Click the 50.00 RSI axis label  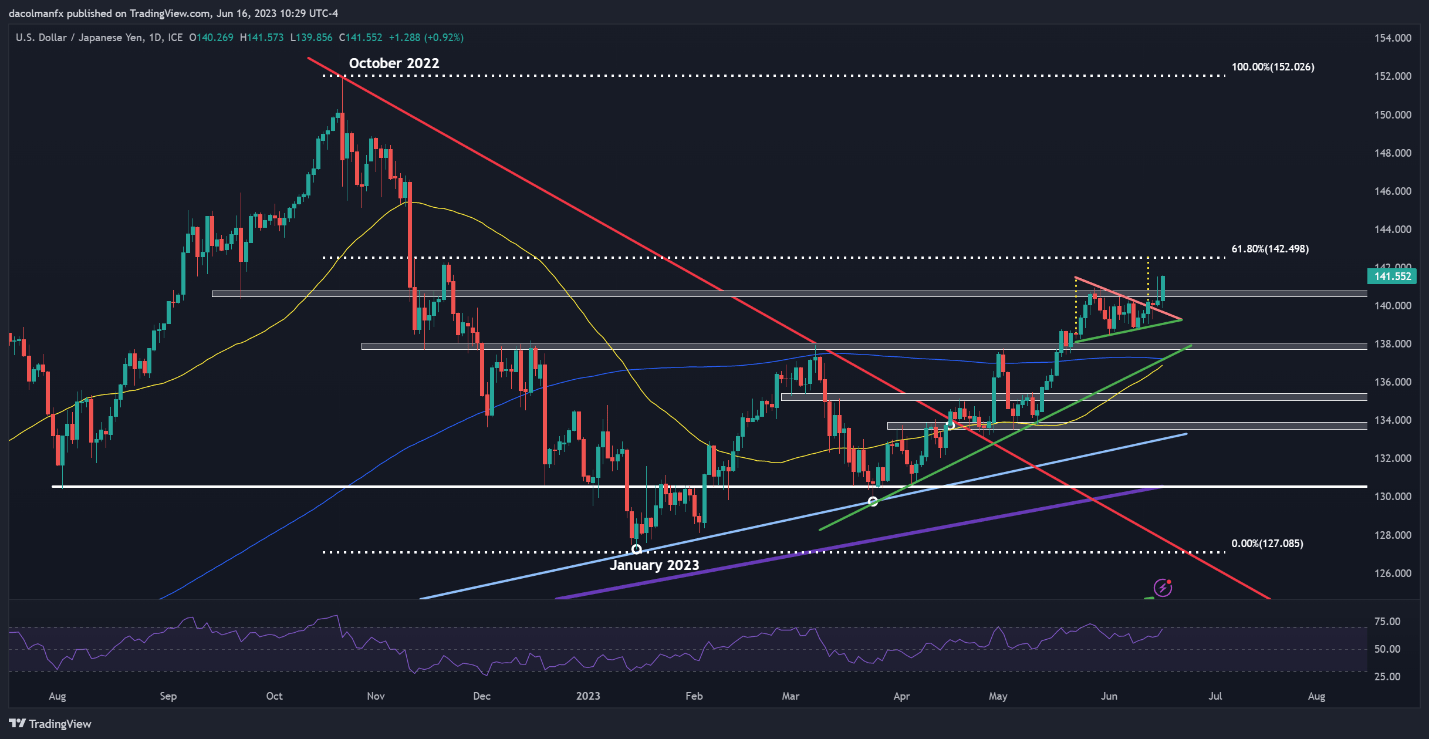coord(1389,649)
